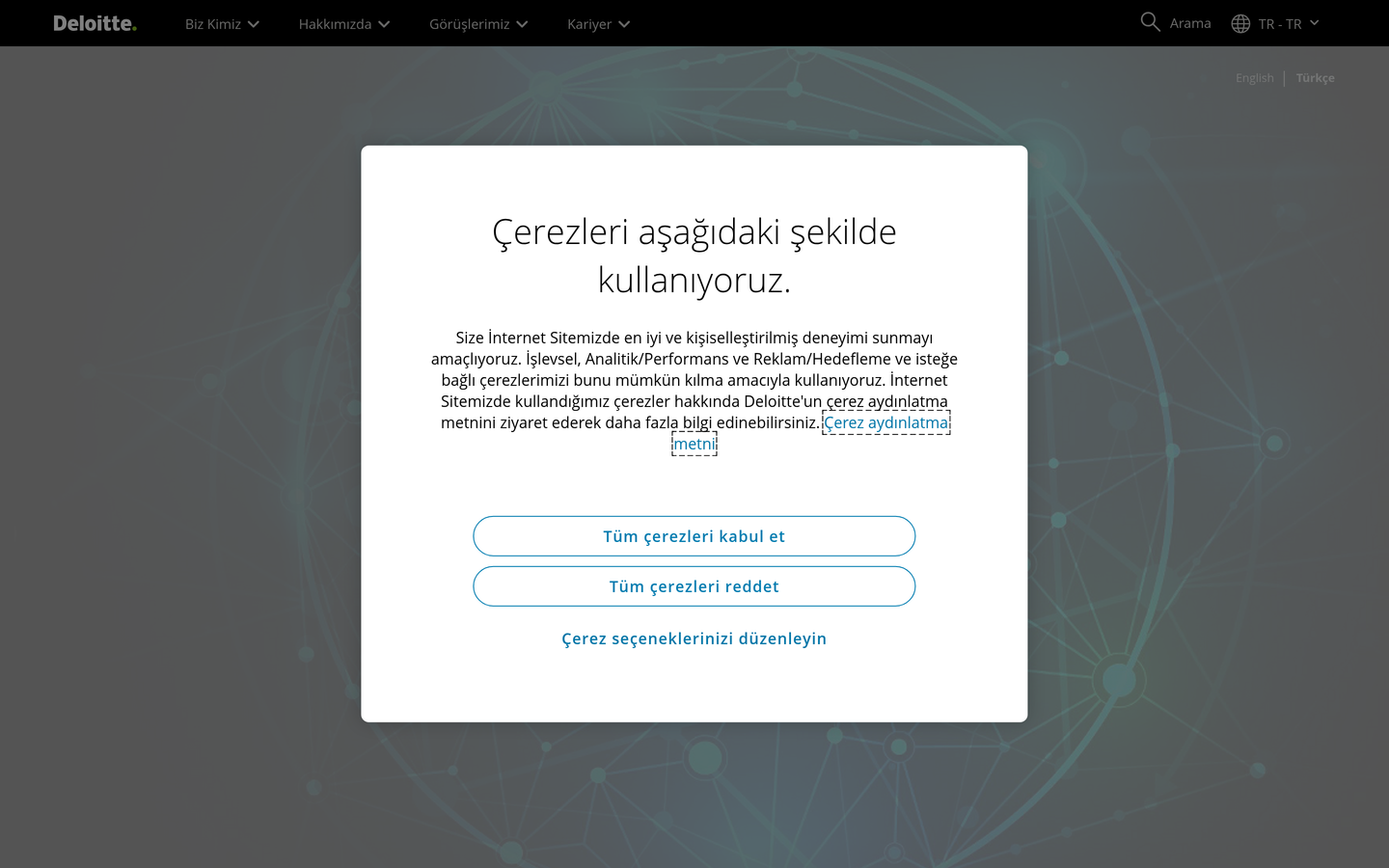Open the Biz Kimiz menu
Viewport: 1389px width, 868px height.
tap(213, 24)
